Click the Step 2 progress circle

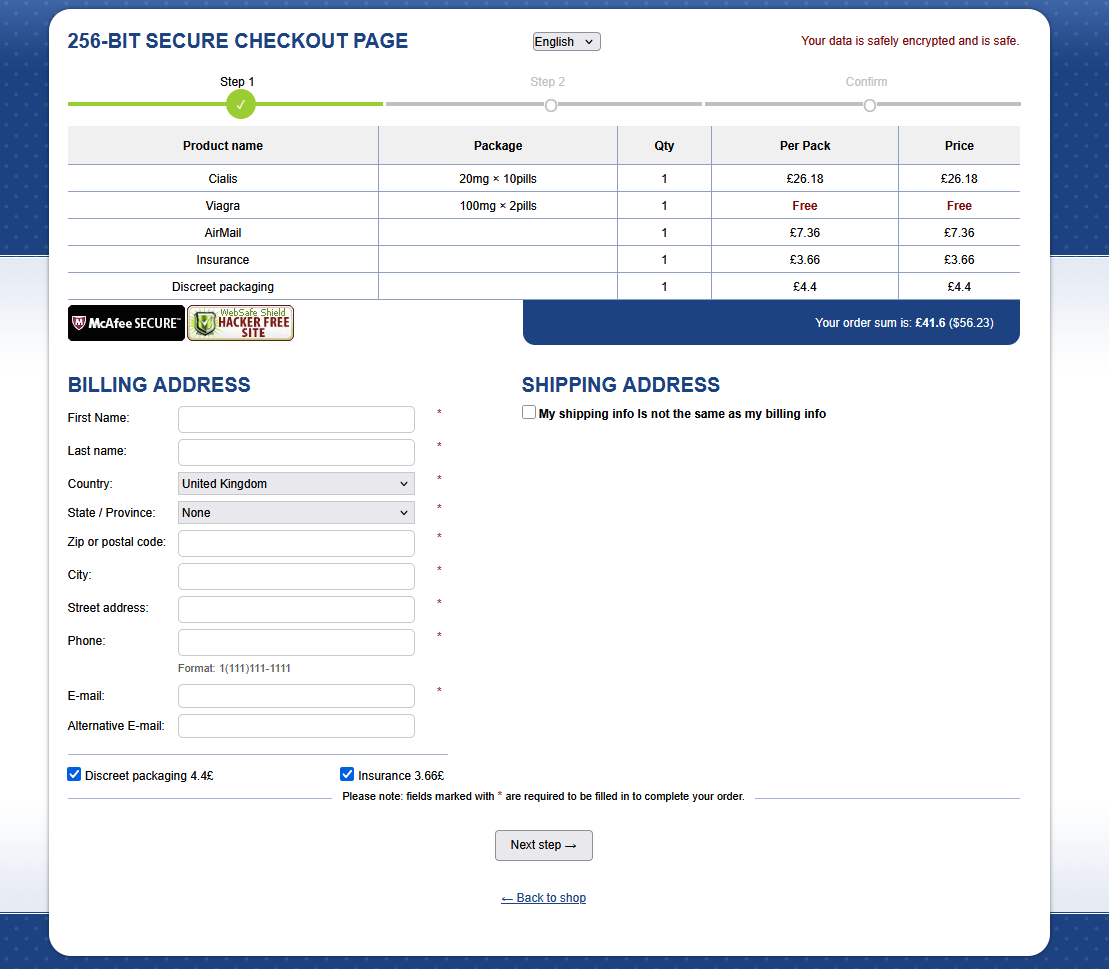tap(551, 105)
